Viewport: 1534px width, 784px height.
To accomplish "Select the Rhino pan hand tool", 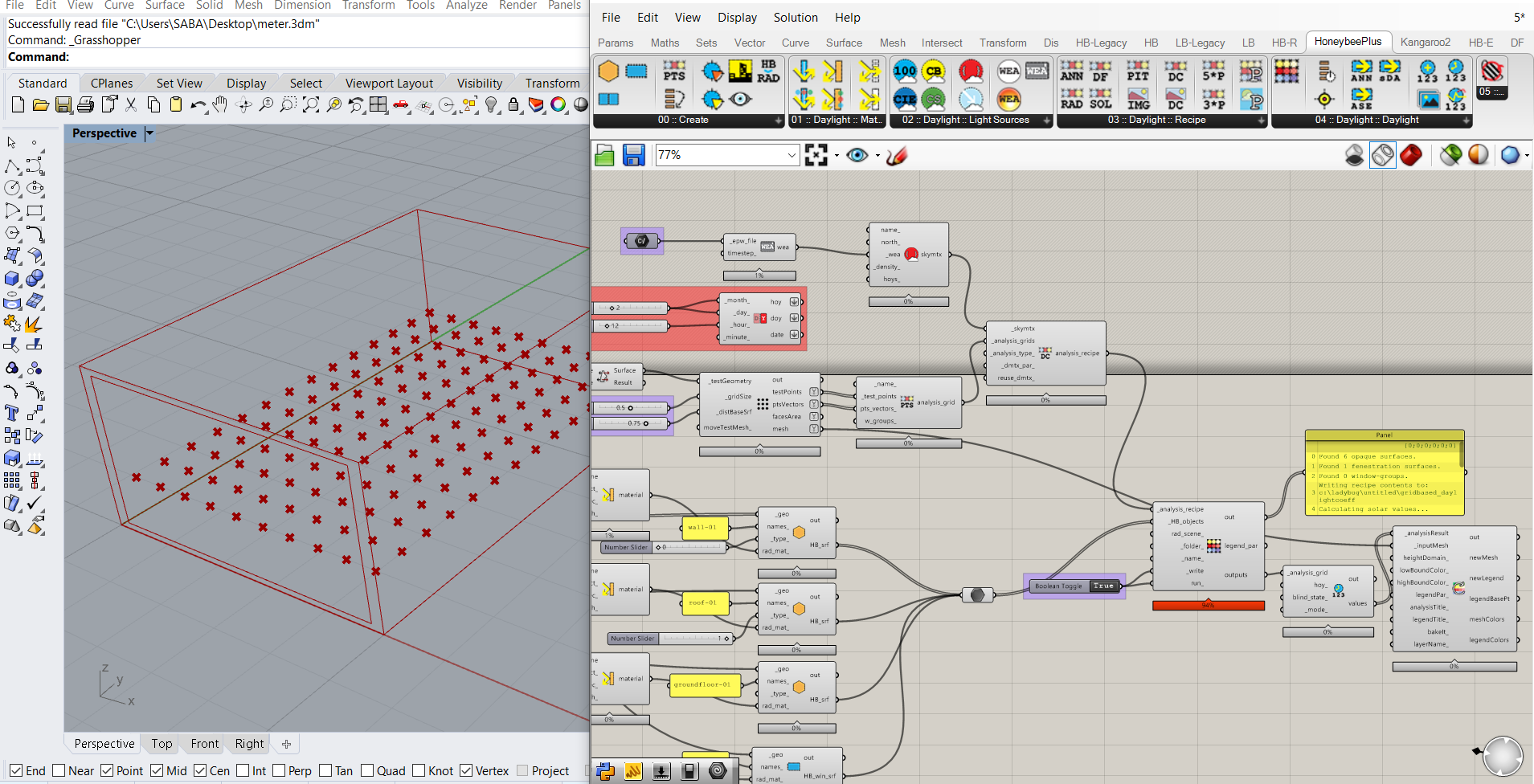I will pos(220,104).
